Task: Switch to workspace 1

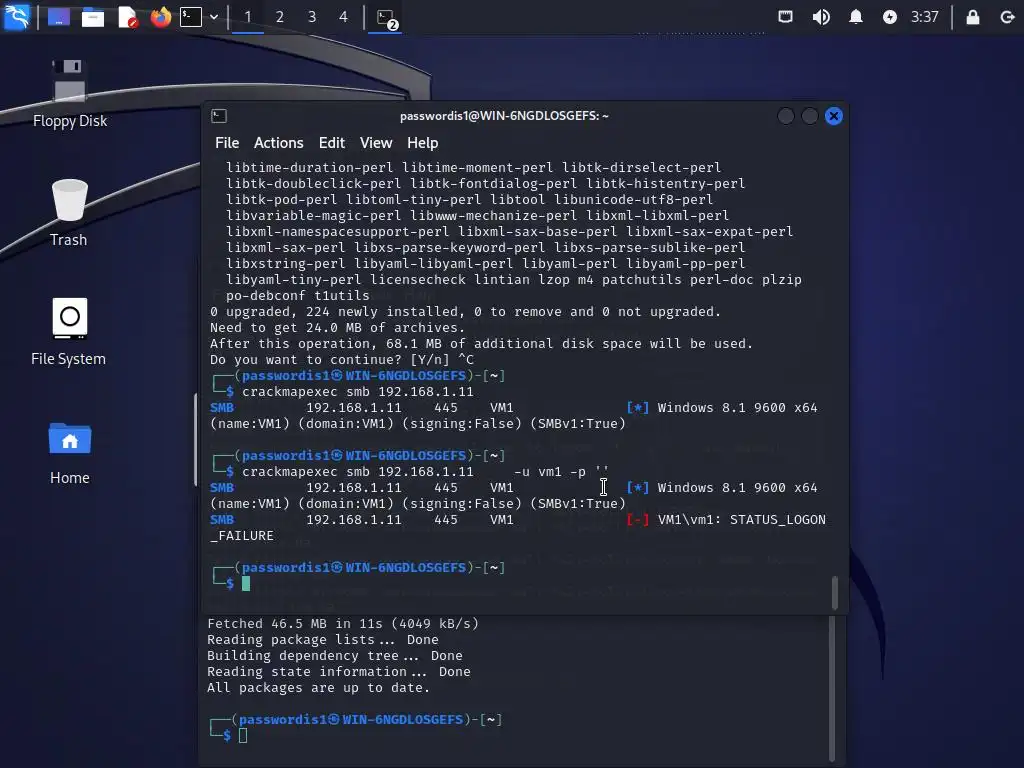Action: 248,17
